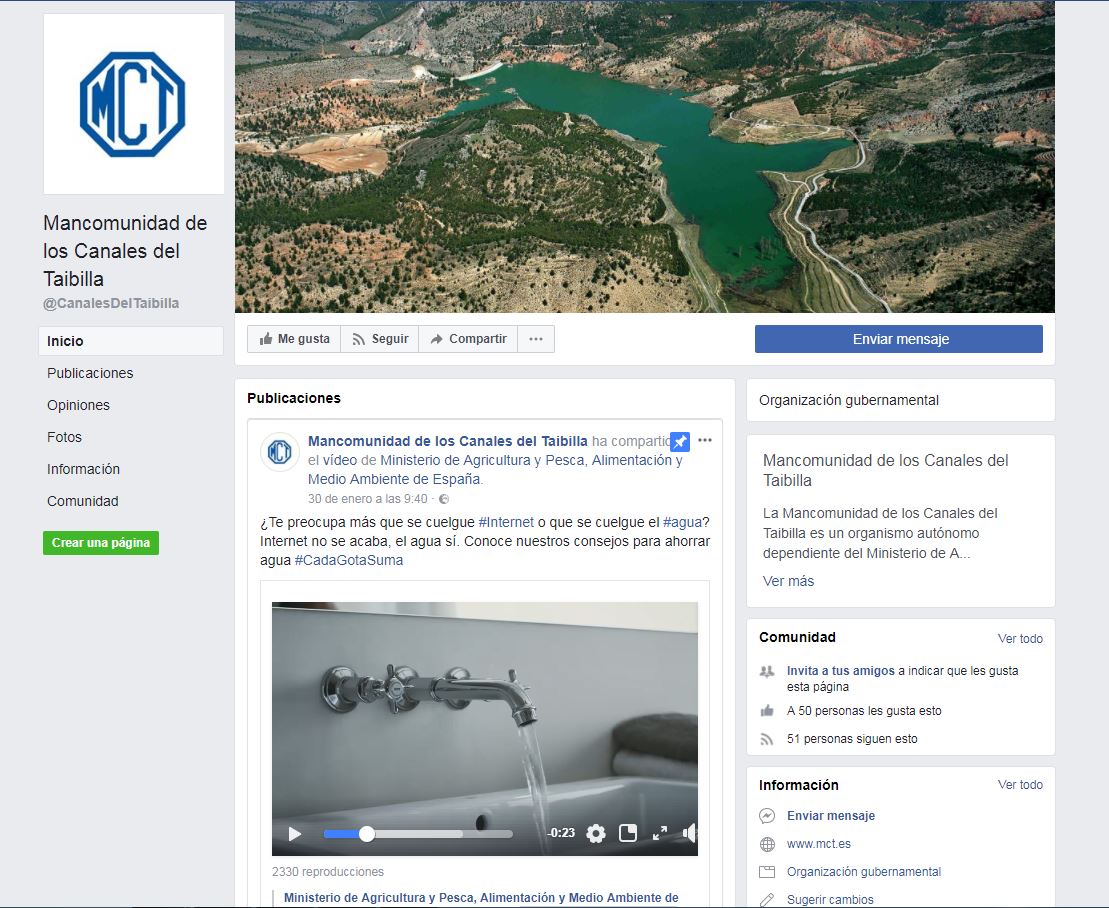Click the faucet video frame
The width and height of the screenshot is (1109, 908).
(484, 728)
